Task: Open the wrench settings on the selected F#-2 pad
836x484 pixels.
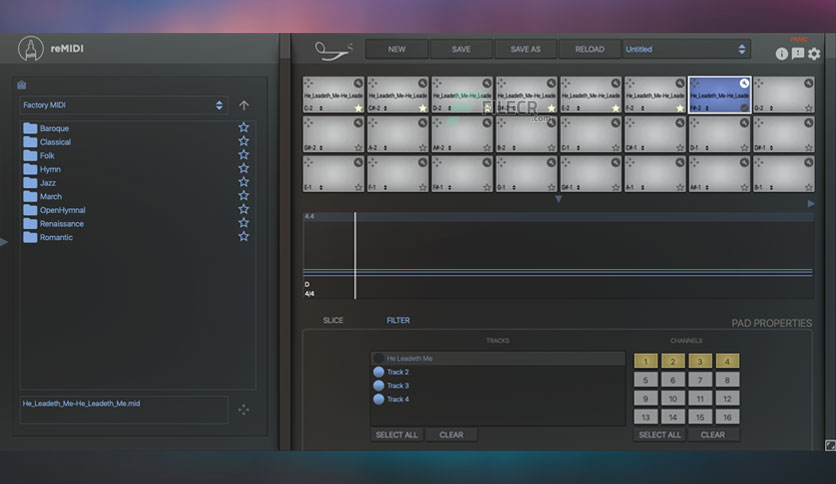Action: (x=744, y=83)
